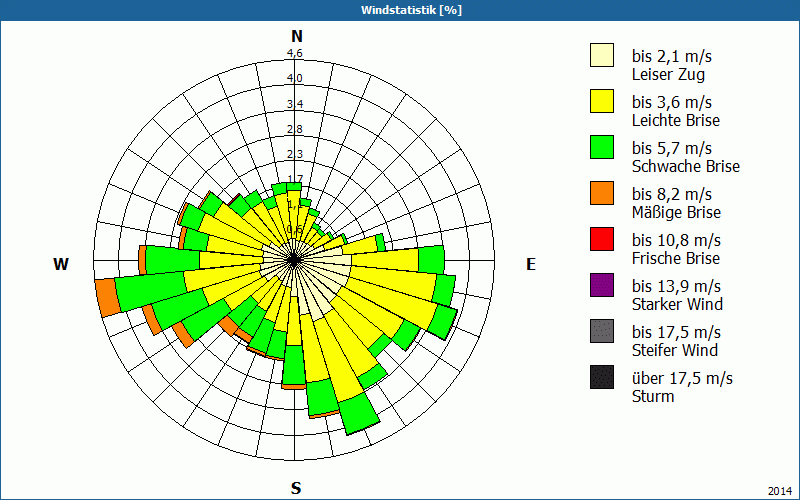Select the black 'Sturm' legend swatch
The width and height of the screenshot is (800, 500).
tap(601, 378)
